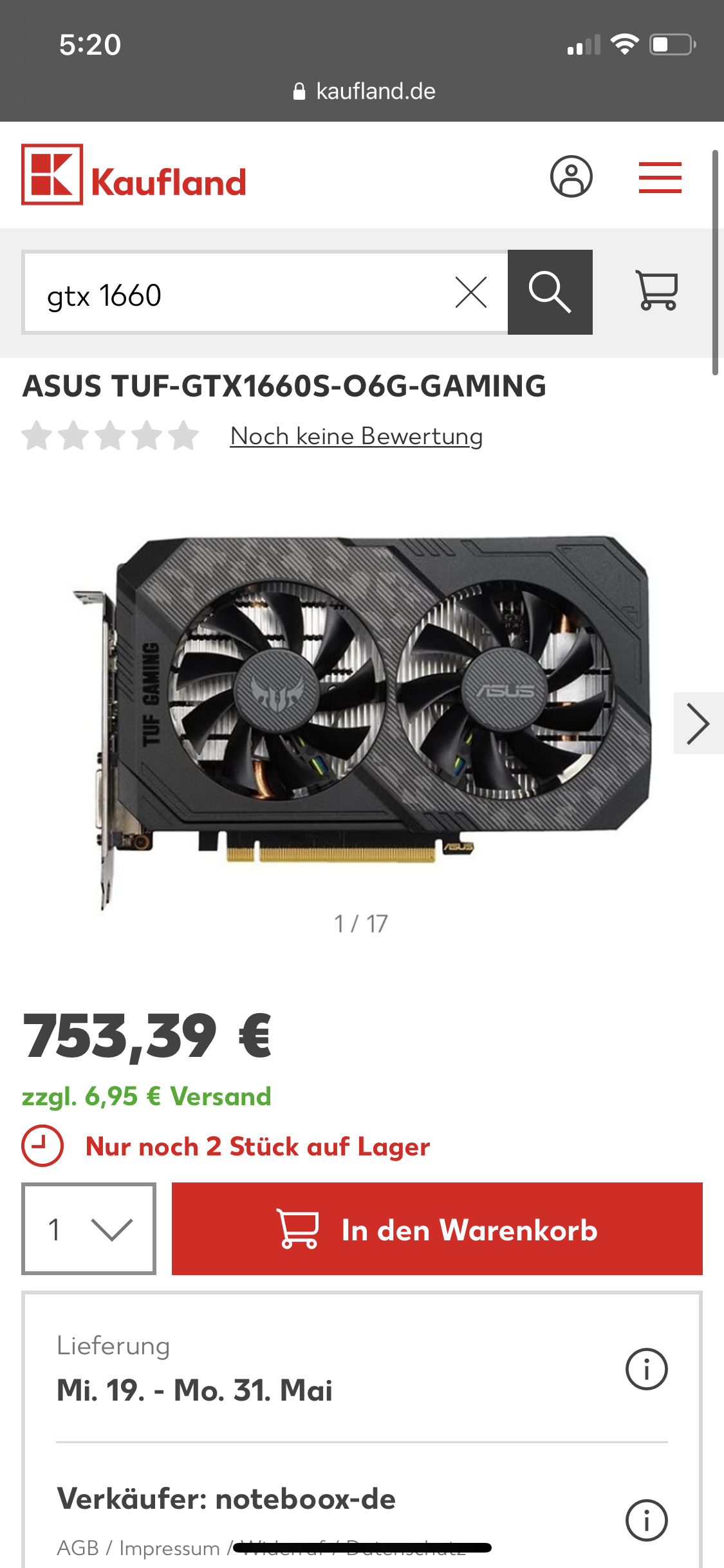Open the quantity dropdown showing 1
The image size is (724, 1568).
[89, 1228]
